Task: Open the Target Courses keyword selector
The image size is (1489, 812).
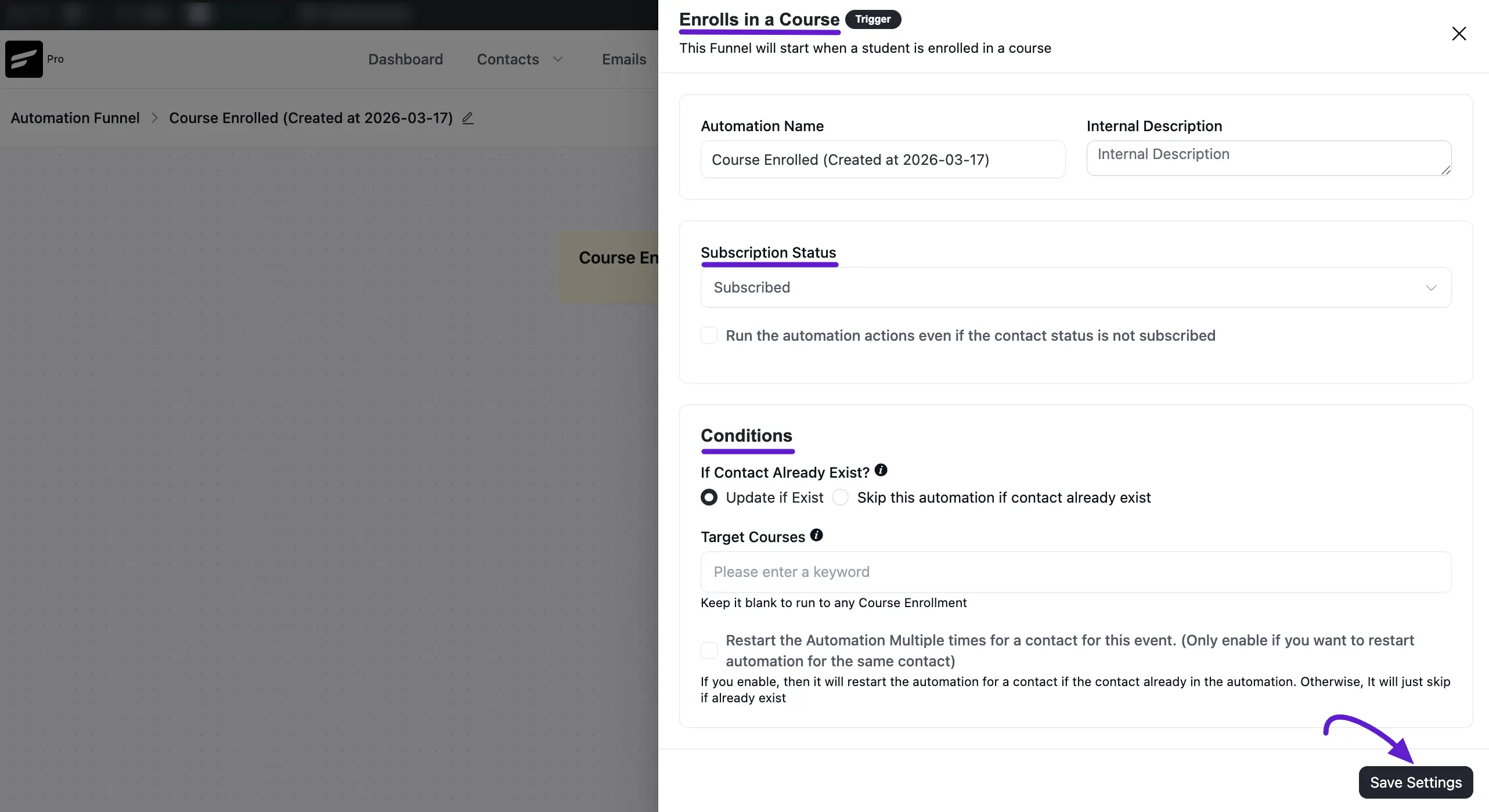Action: tap(1076, 572)
